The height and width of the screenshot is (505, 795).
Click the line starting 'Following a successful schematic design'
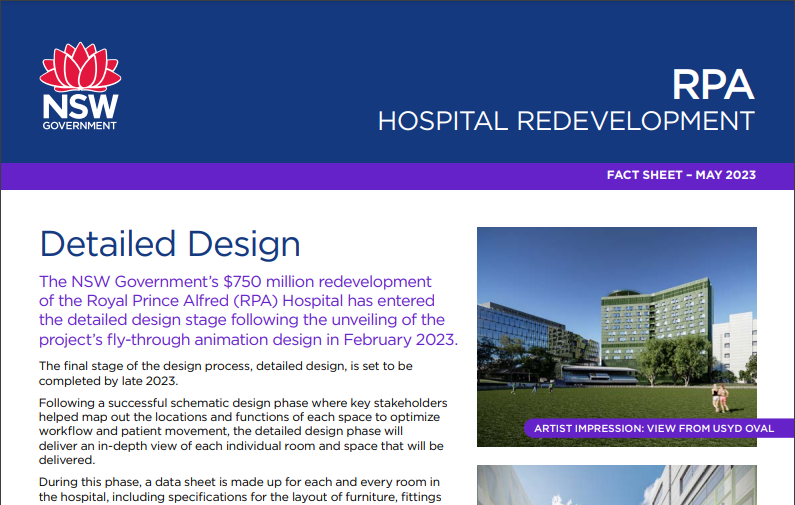(x=243, y=403)
